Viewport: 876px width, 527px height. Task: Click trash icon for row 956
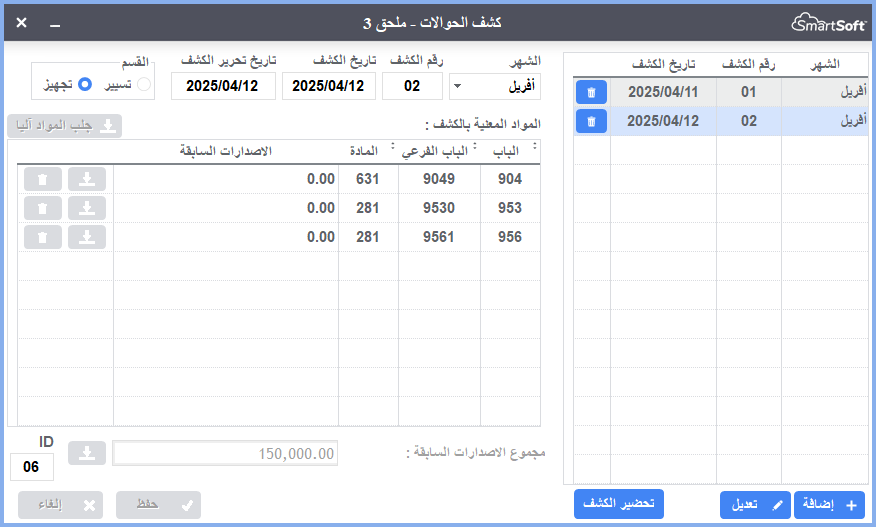(42, 237)
